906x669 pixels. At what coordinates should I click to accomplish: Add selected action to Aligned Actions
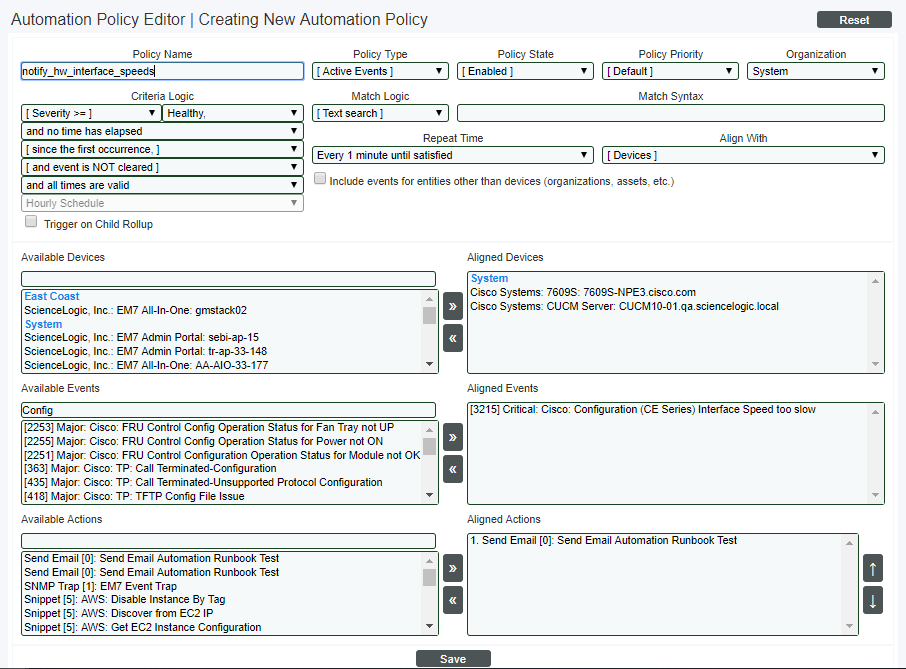click(453, 568)
